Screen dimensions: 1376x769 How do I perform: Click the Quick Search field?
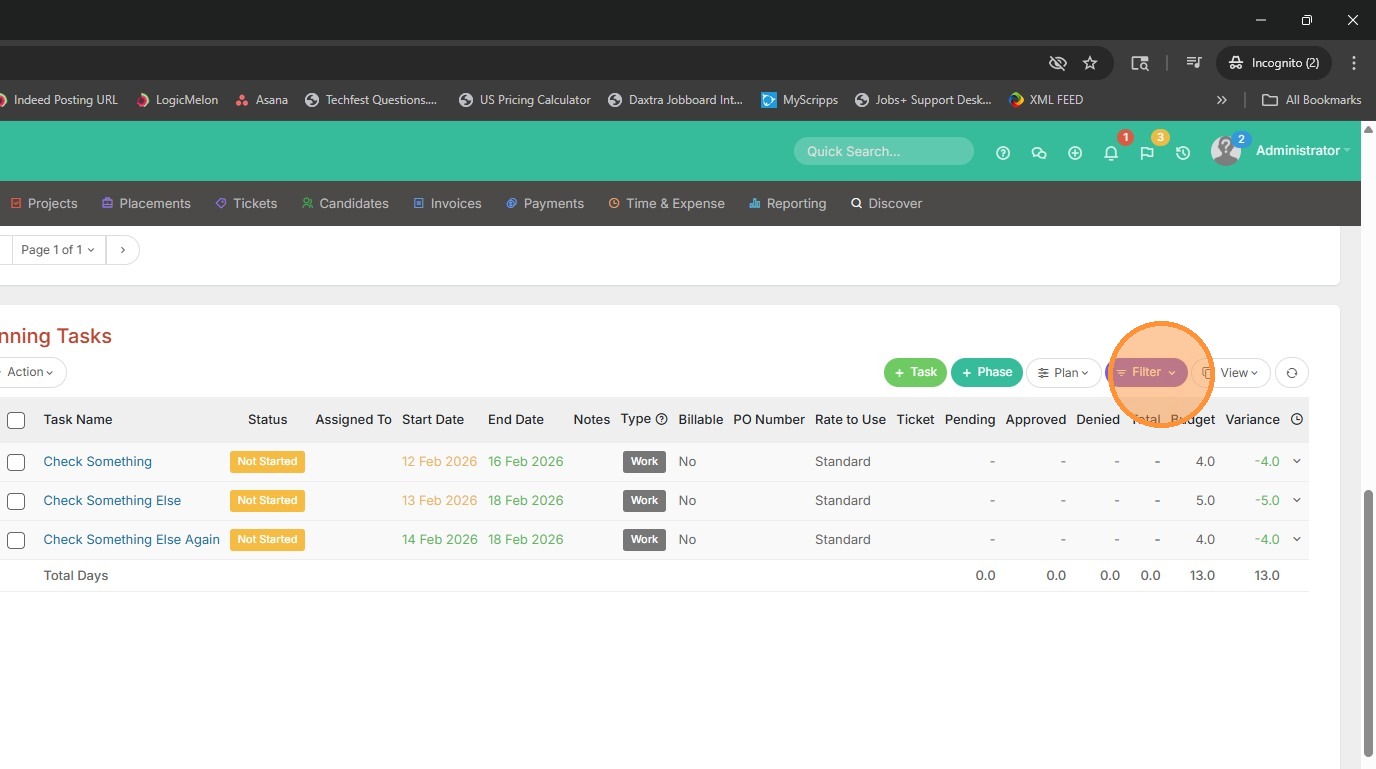[x=884, y=152]
